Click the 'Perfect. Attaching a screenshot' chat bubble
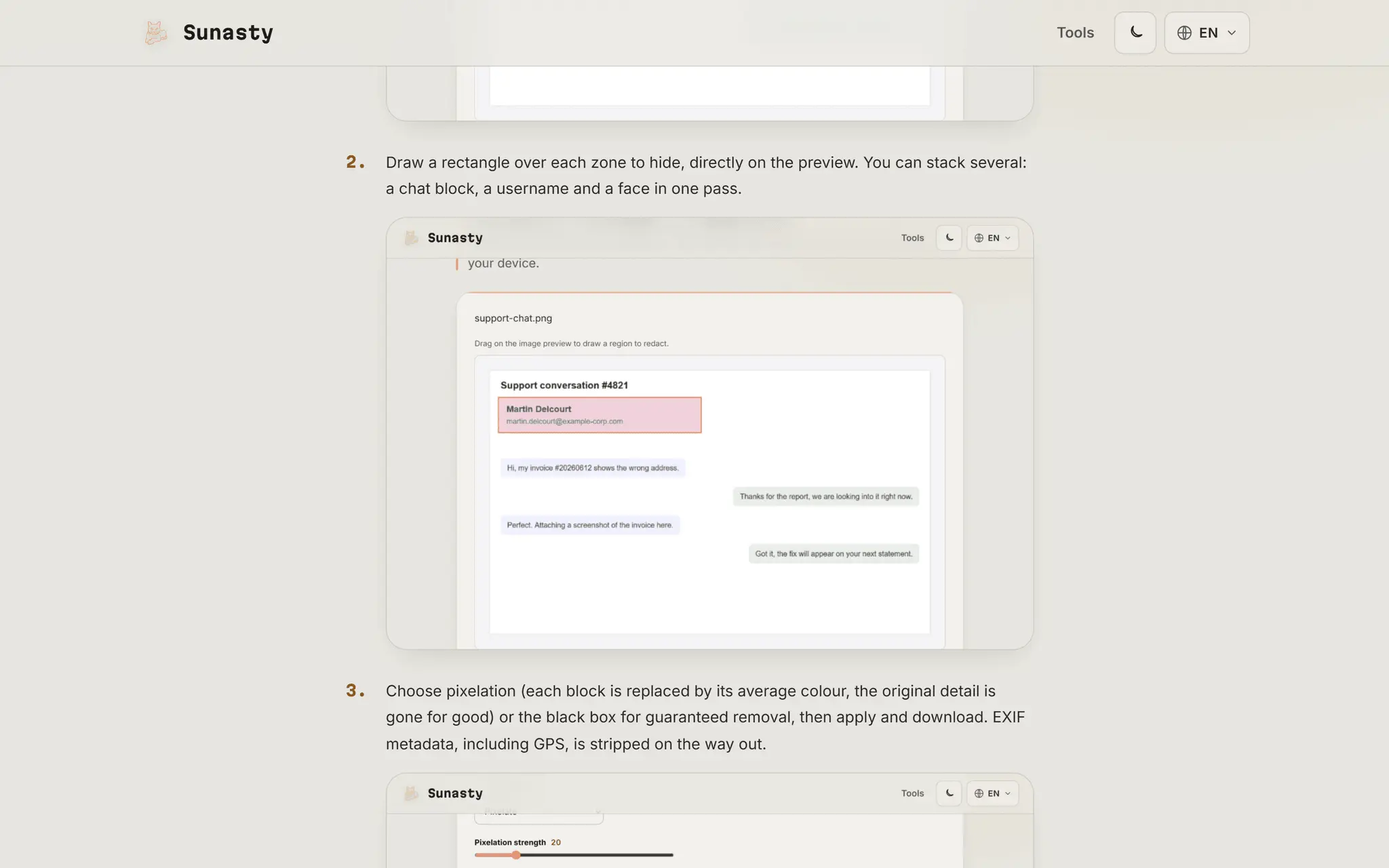Viewport: 1389px width, 868px height. click(x=590, y=525)
